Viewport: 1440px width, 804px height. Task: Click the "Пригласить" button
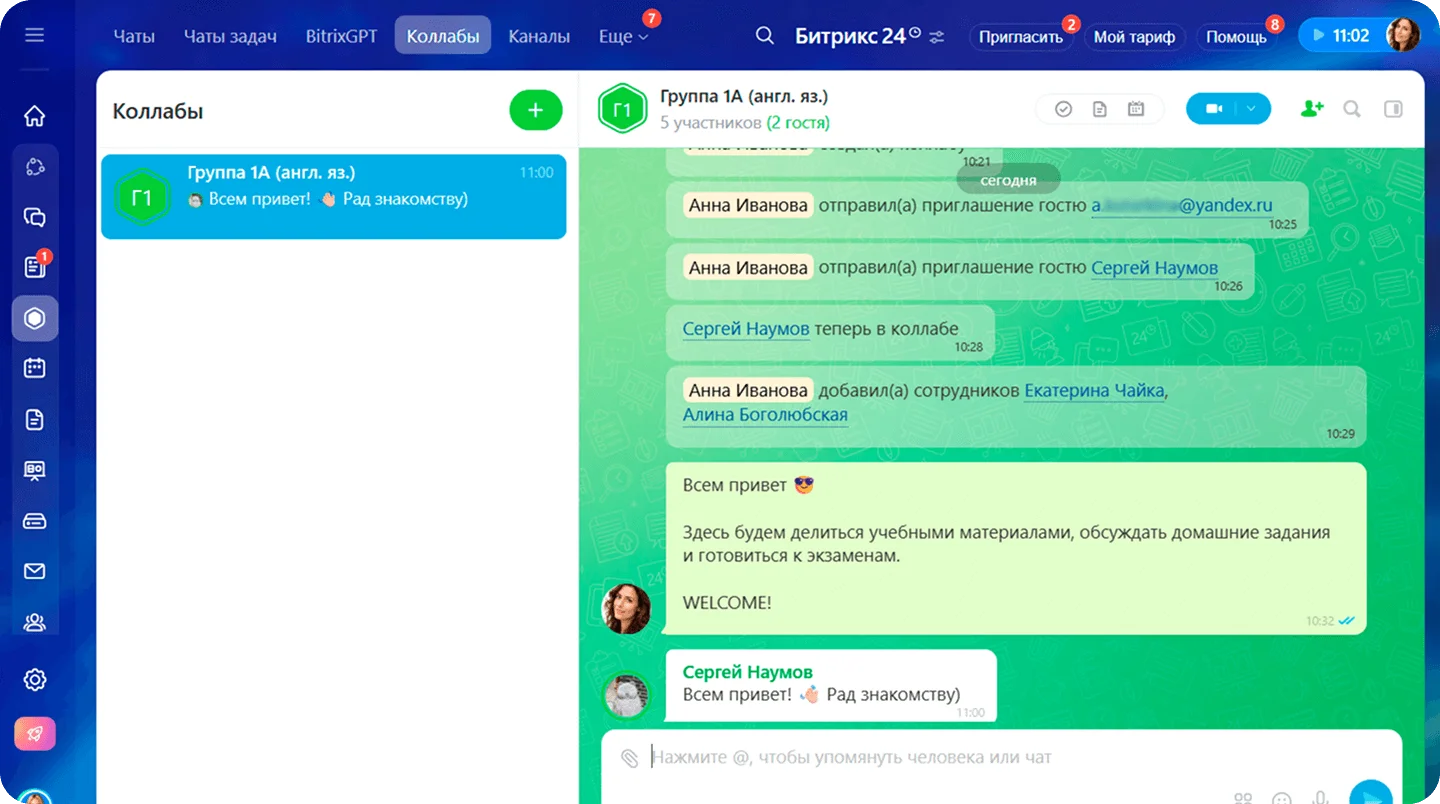point(1020,37)
